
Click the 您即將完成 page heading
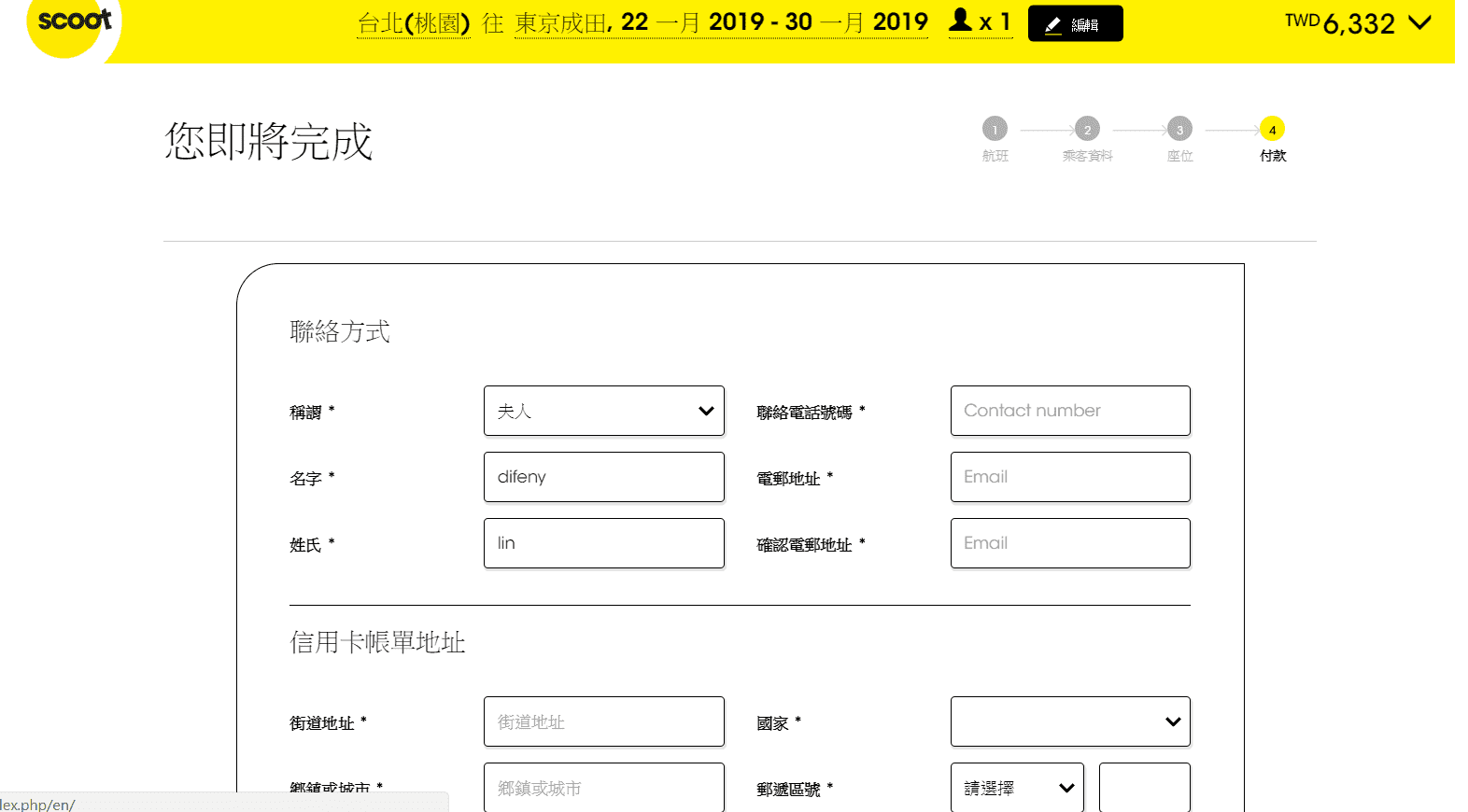point(269,142)
